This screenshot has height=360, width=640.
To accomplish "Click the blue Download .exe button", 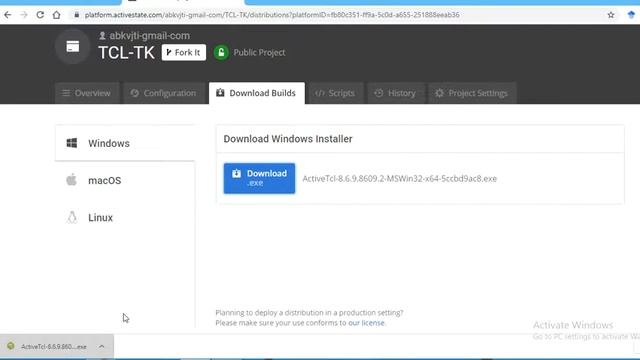I will click(x=259, y=178).
